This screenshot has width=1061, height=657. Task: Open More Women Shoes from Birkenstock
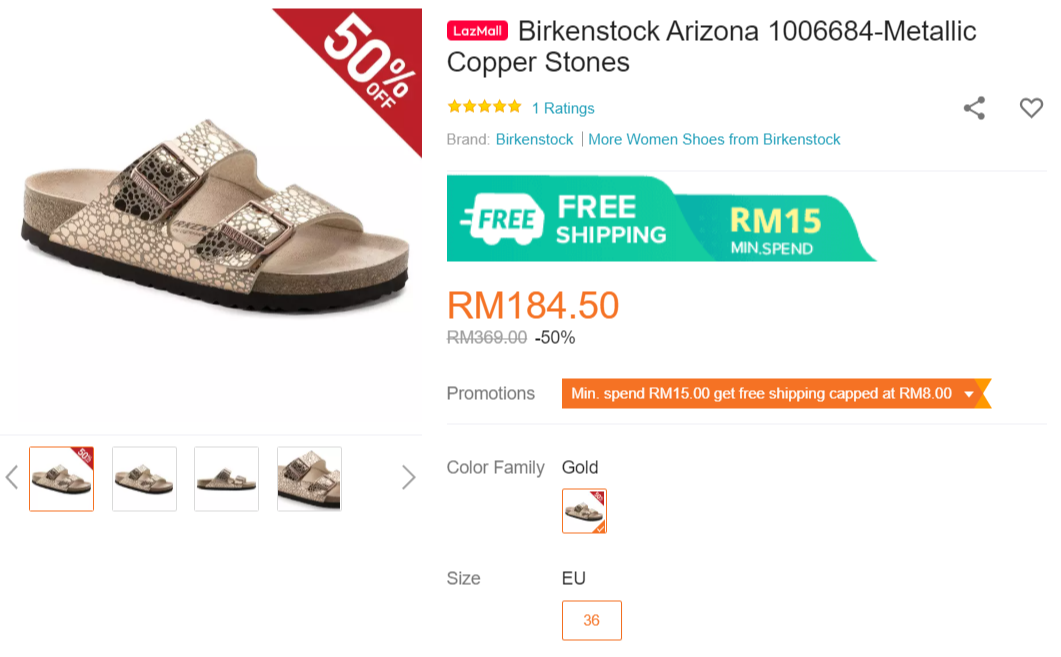714,139
